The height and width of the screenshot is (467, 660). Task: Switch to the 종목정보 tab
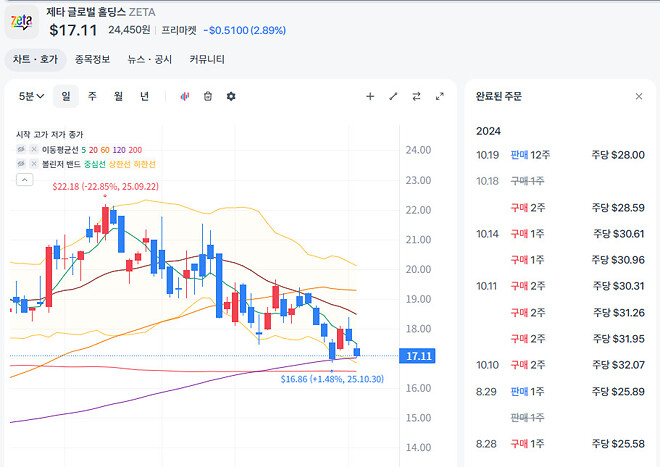click(92, 59)
